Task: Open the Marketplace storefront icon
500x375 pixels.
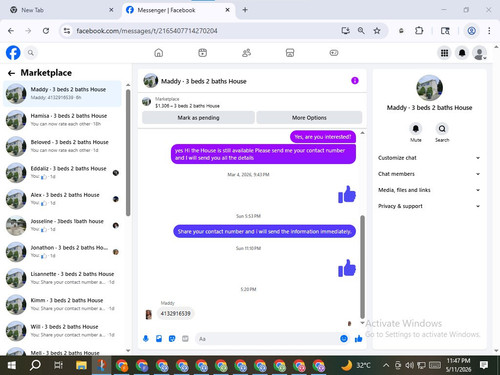Action: [290, 53]
